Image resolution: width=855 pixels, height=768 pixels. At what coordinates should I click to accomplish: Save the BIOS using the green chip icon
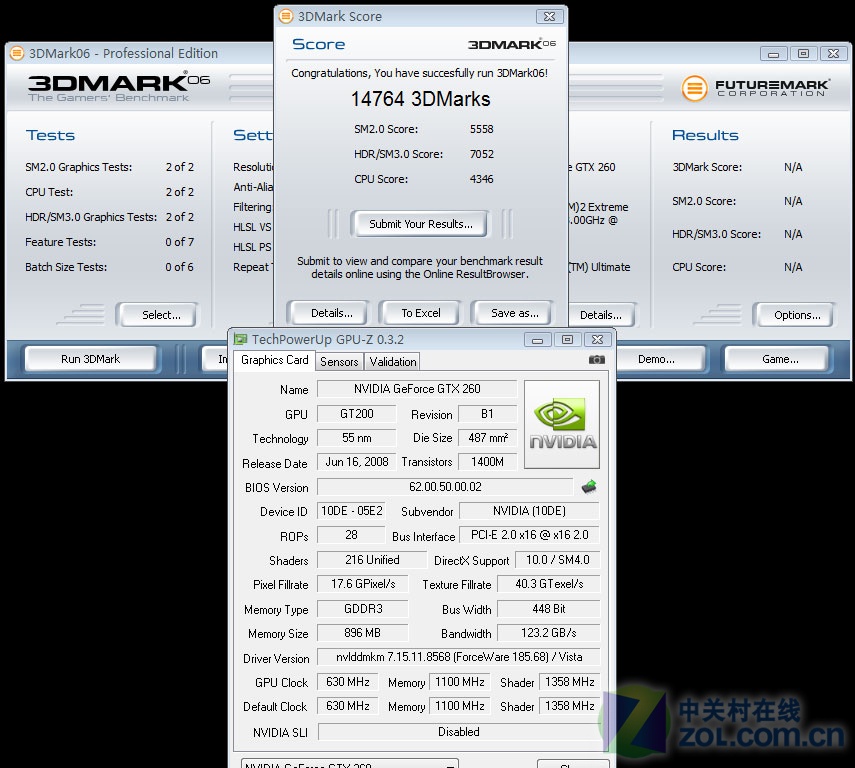(x=588, y=487)
